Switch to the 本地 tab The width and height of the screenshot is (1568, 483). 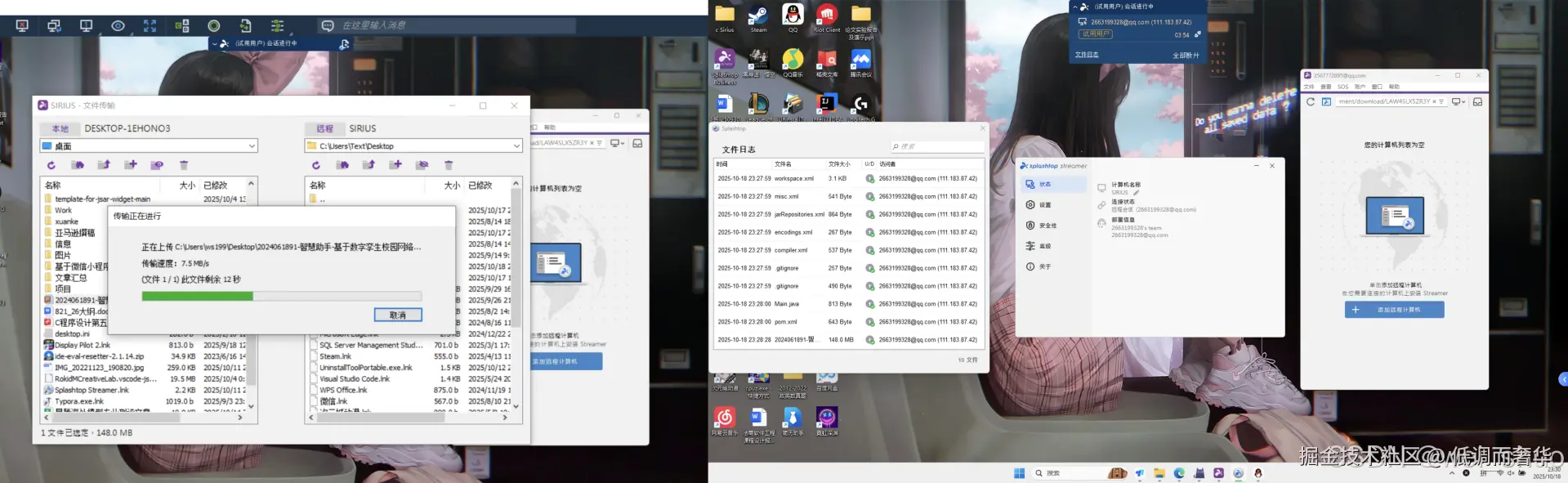click(x=60, y=129)
